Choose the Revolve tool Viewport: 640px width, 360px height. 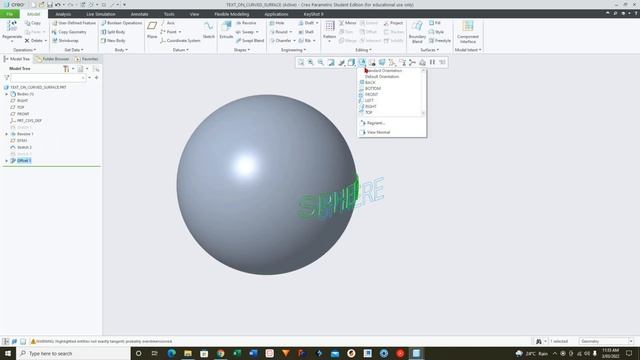(x=246, y=23)
